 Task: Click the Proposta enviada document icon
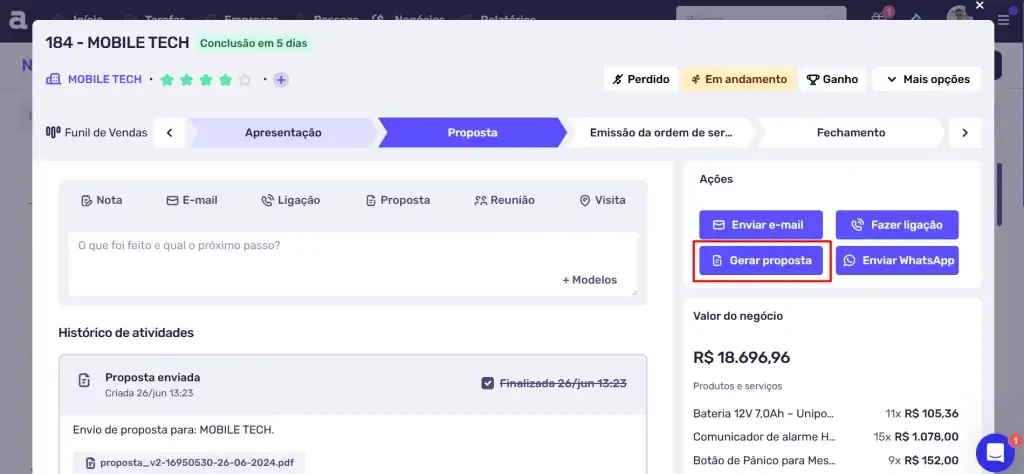pos(84,381)
